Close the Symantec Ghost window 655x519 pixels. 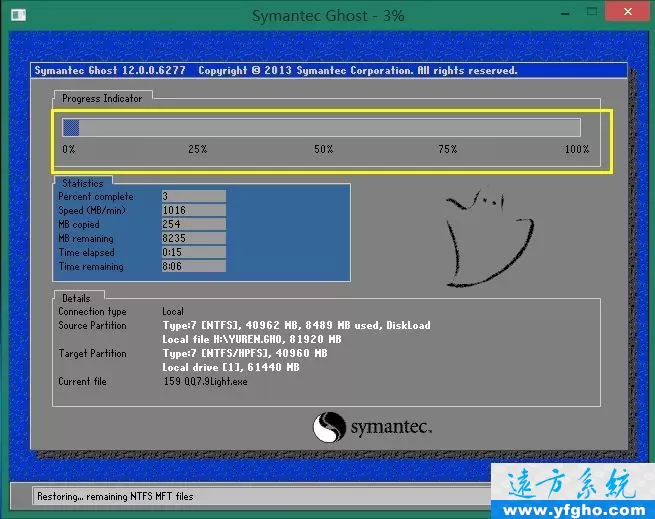[x=626, y=14]
